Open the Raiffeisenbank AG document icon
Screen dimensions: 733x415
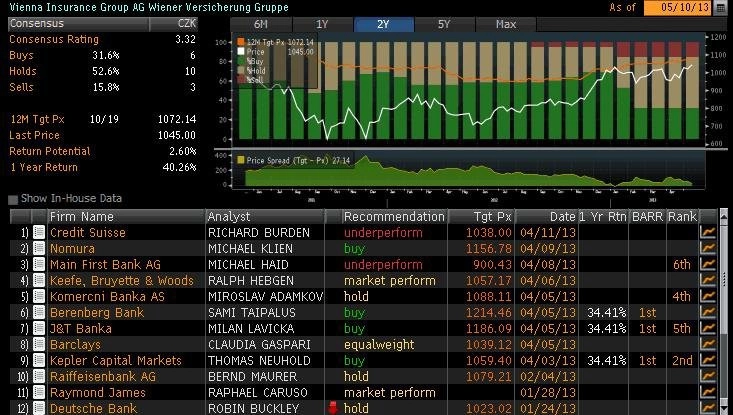click(x=39, y=376)
